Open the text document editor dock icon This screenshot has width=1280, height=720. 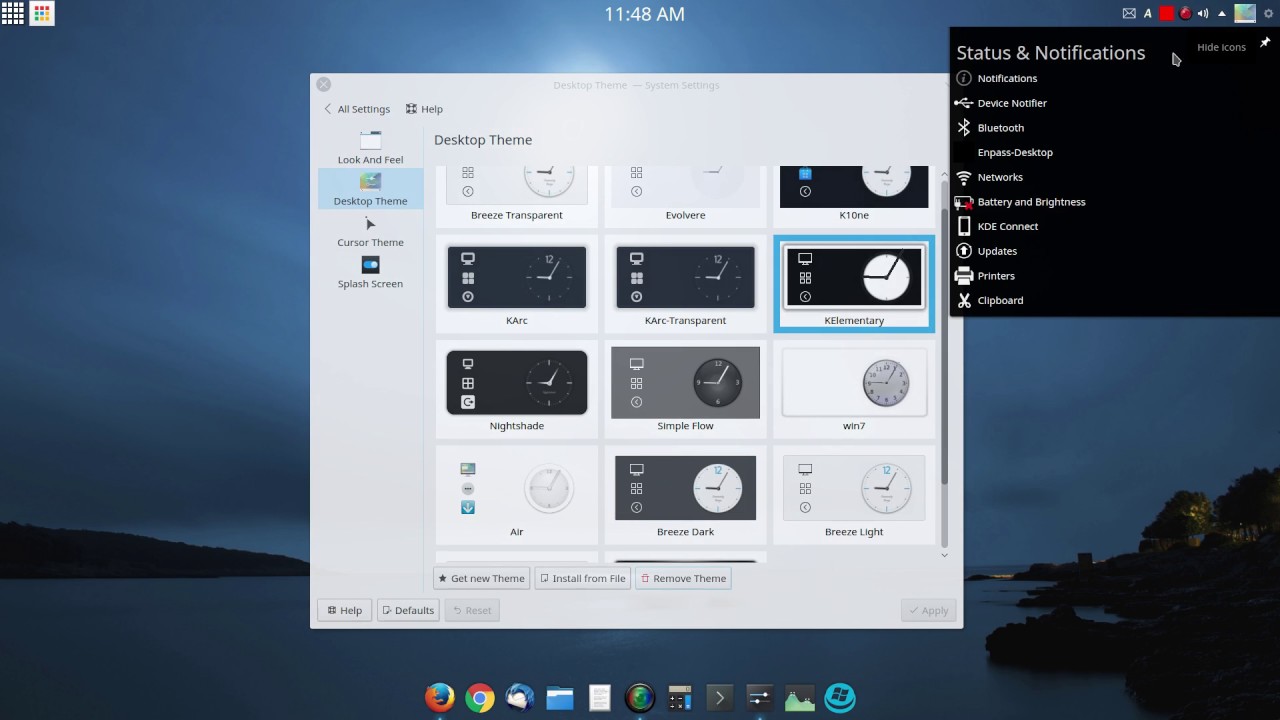tap(600, 697)
